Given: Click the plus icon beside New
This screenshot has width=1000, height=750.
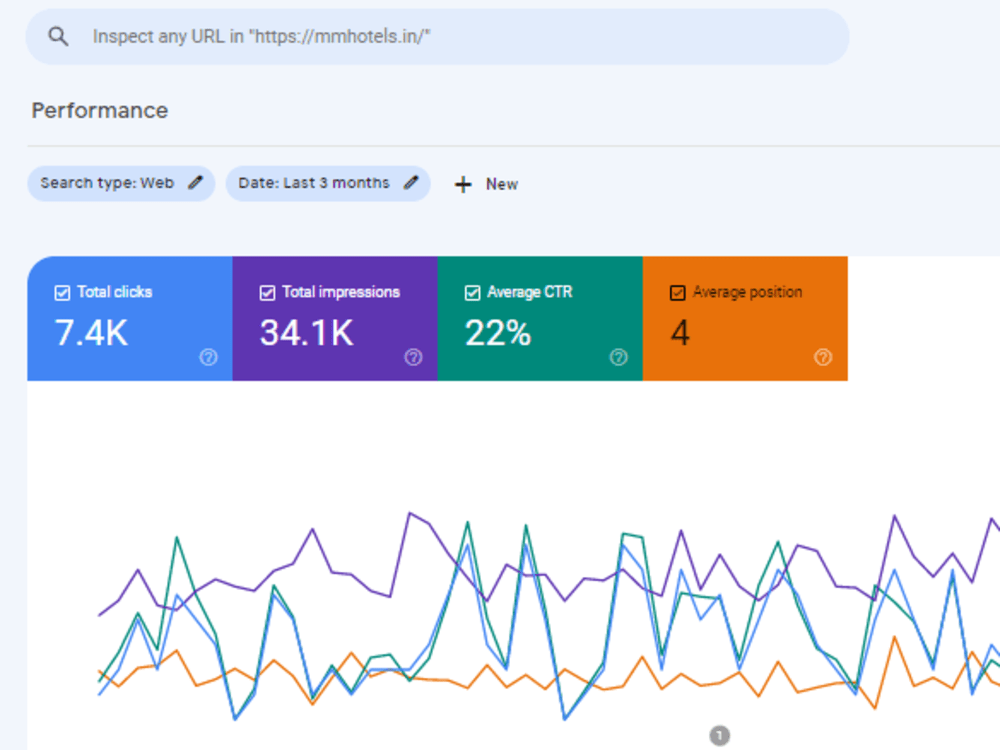Looking at the screenshot, I should (463, 184).
